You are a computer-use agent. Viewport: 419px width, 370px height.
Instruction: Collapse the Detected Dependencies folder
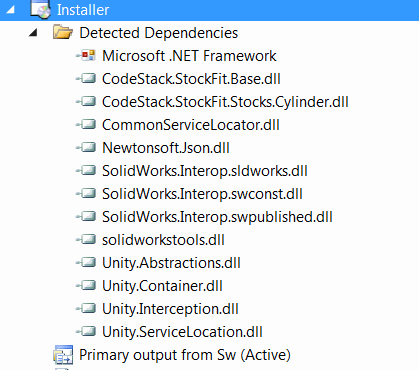coord(33,33)
